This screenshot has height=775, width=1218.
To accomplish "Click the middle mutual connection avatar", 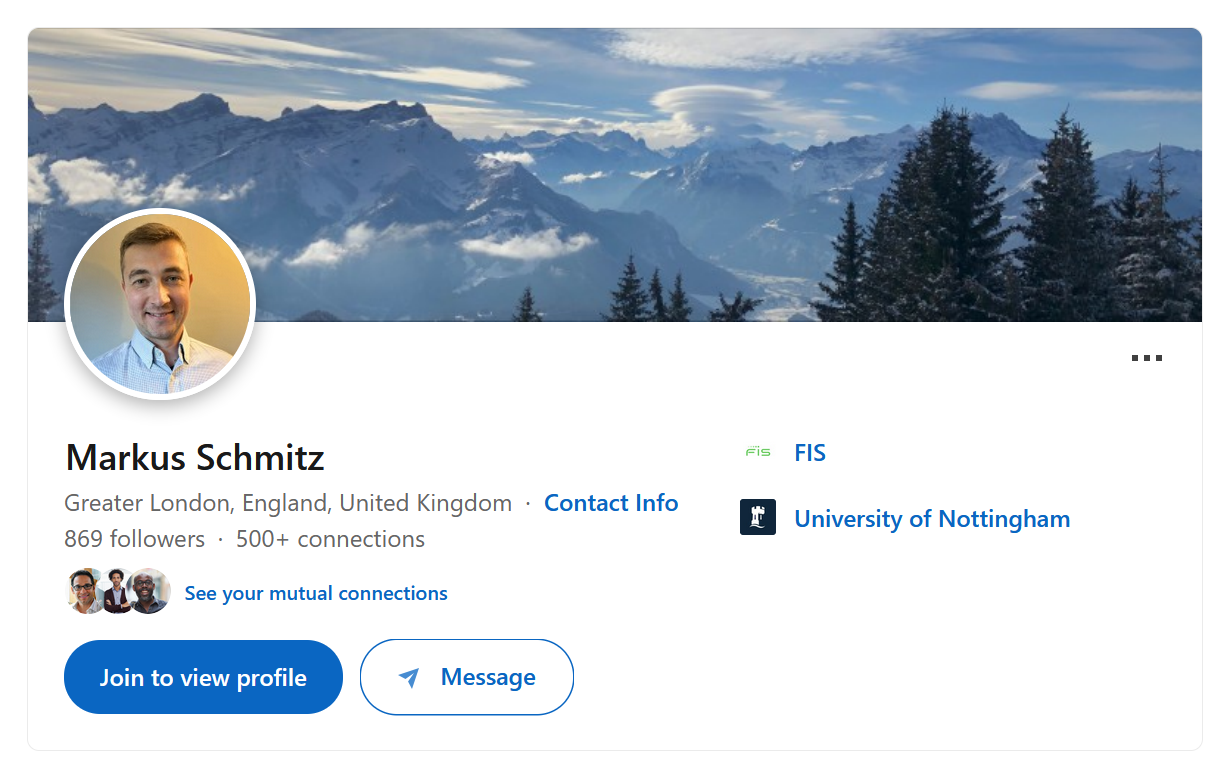I will tap(118, 591).
